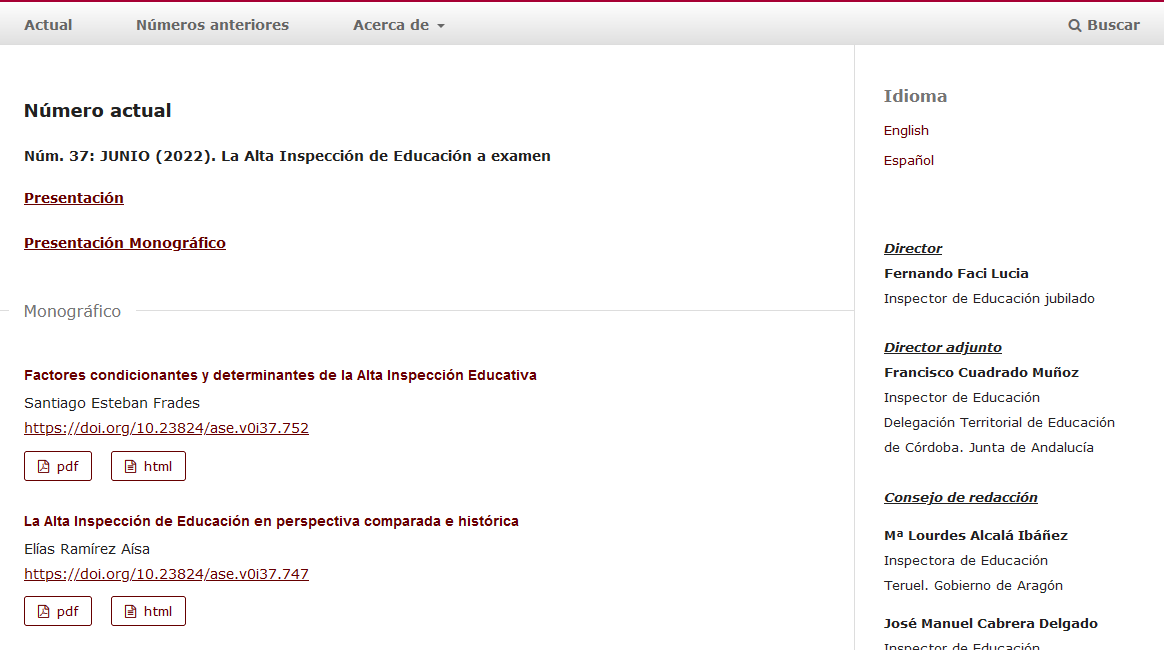The width and height of the screenshot is (1164, 650).
Task: Open html of Elías Ramírez Aísa article
Action: click(x=148, y=612)
